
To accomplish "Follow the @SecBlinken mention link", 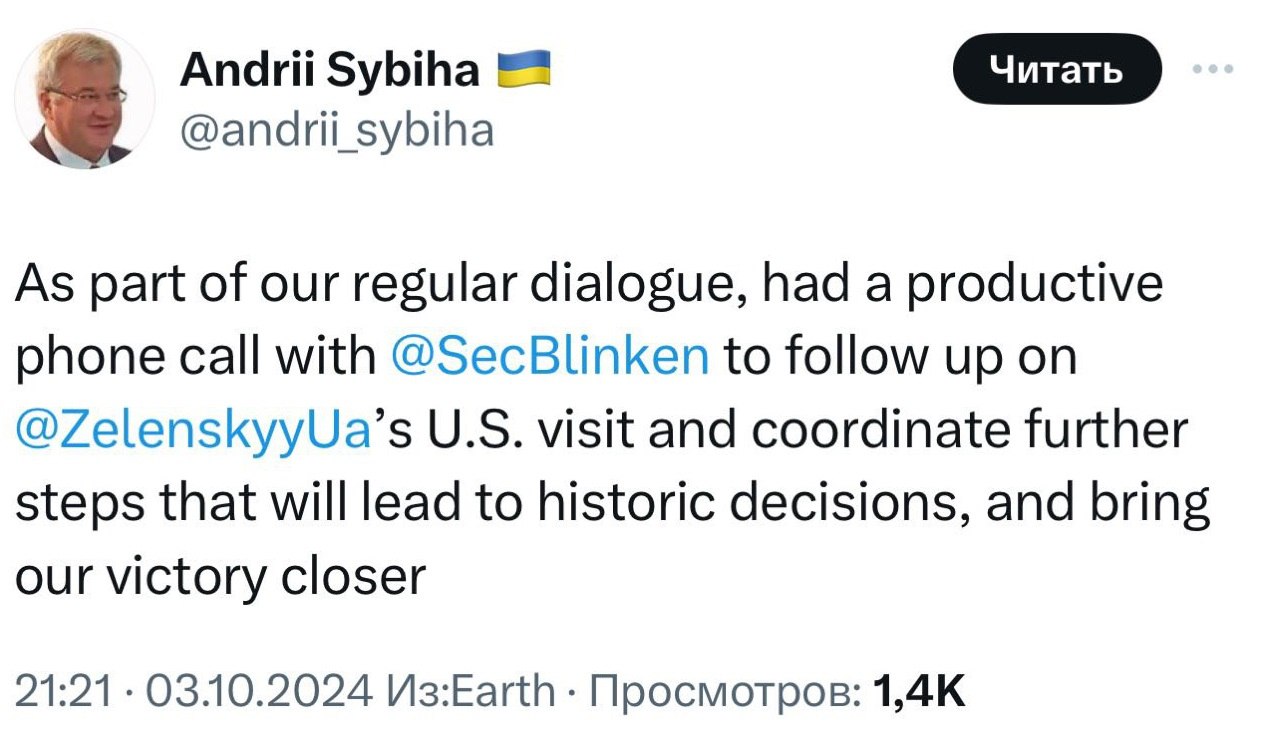I will [x=547, y=357].
